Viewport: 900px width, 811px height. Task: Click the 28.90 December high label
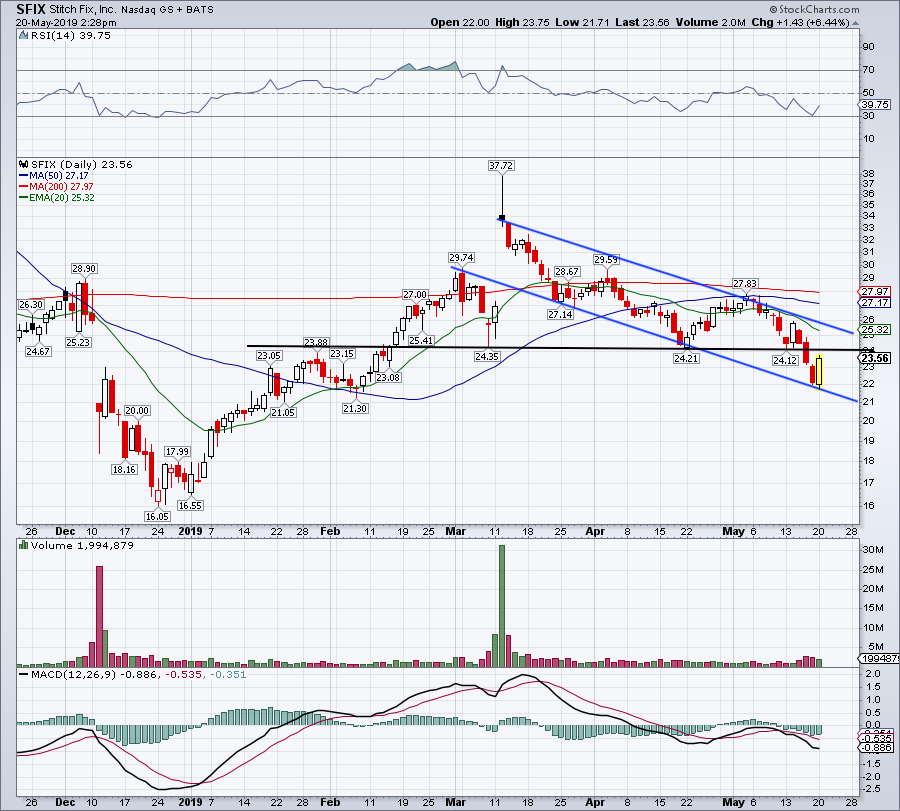point(84,269)
